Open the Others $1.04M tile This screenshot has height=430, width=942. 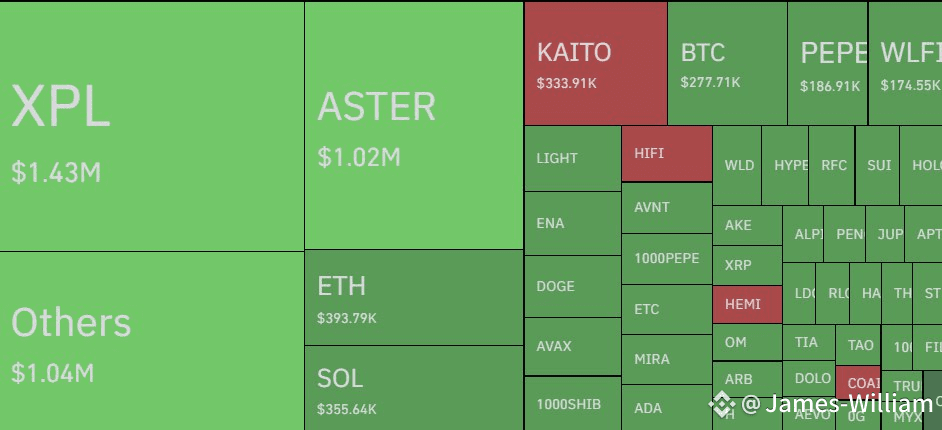click(x=152, y=341)
